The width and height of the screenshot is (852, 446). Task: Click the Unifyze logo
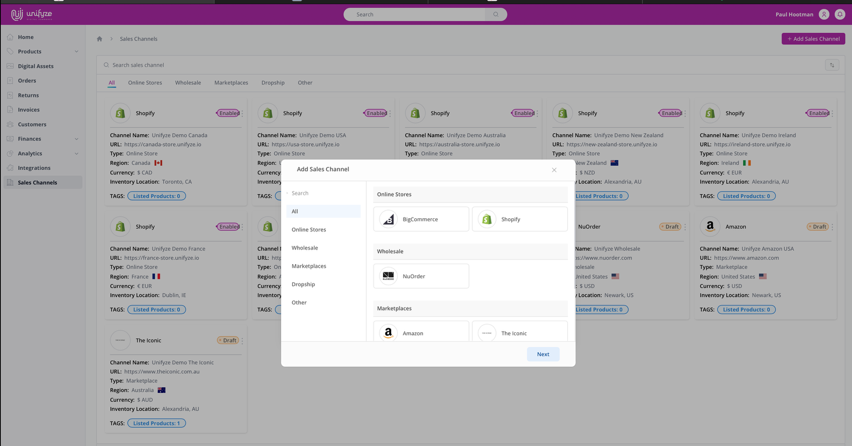[x=32, y=14]
